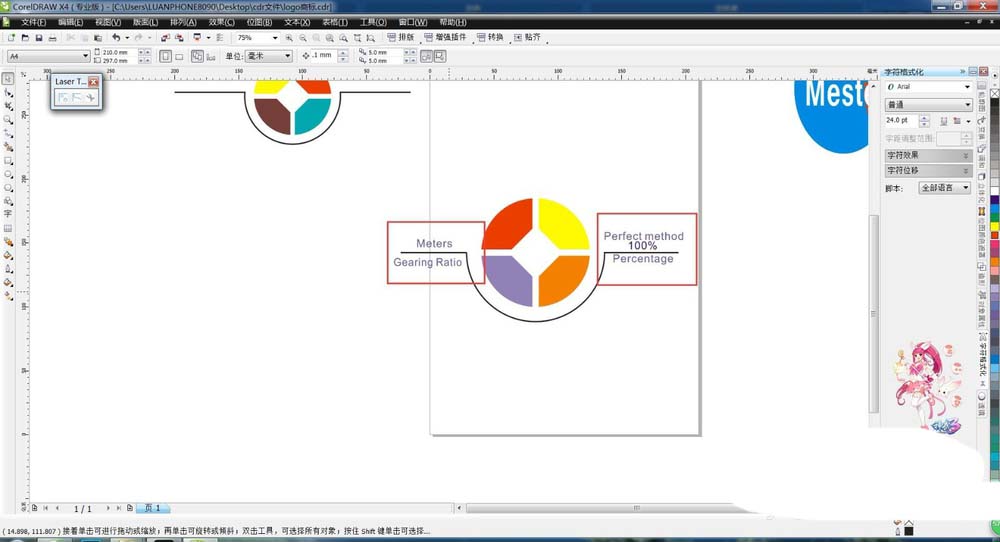This screenshot has width=1000, height=542.
Task: Select the Smart fill tool
Action: point(8,147)
